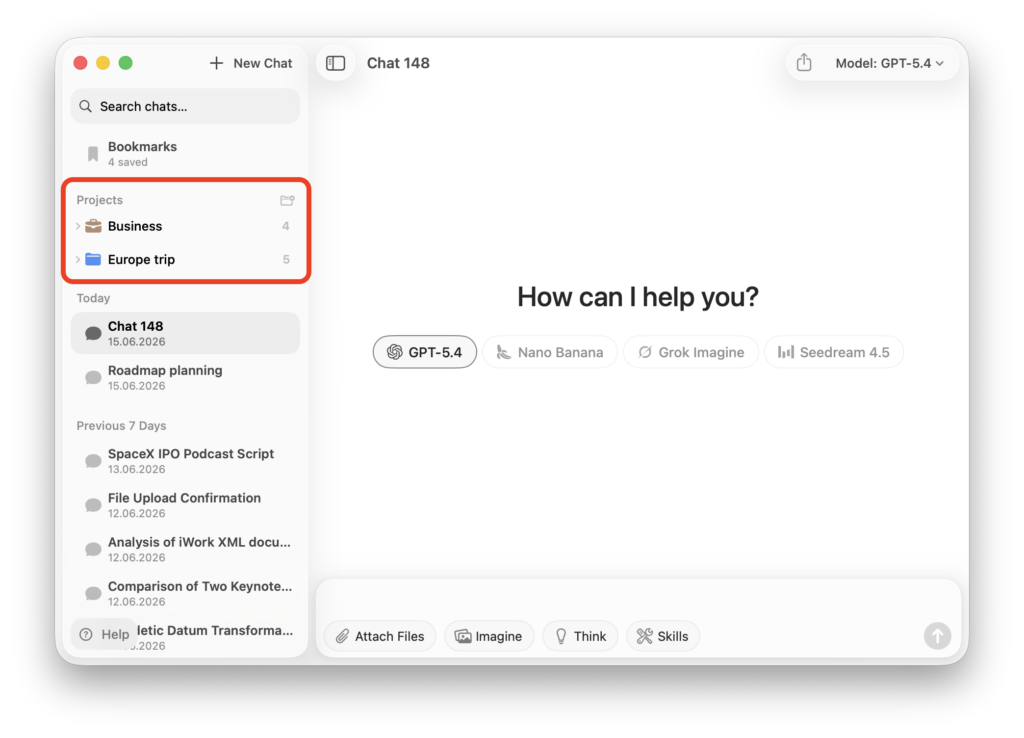
Task: Toggle the sidebar panel icon
Action: 336,63
